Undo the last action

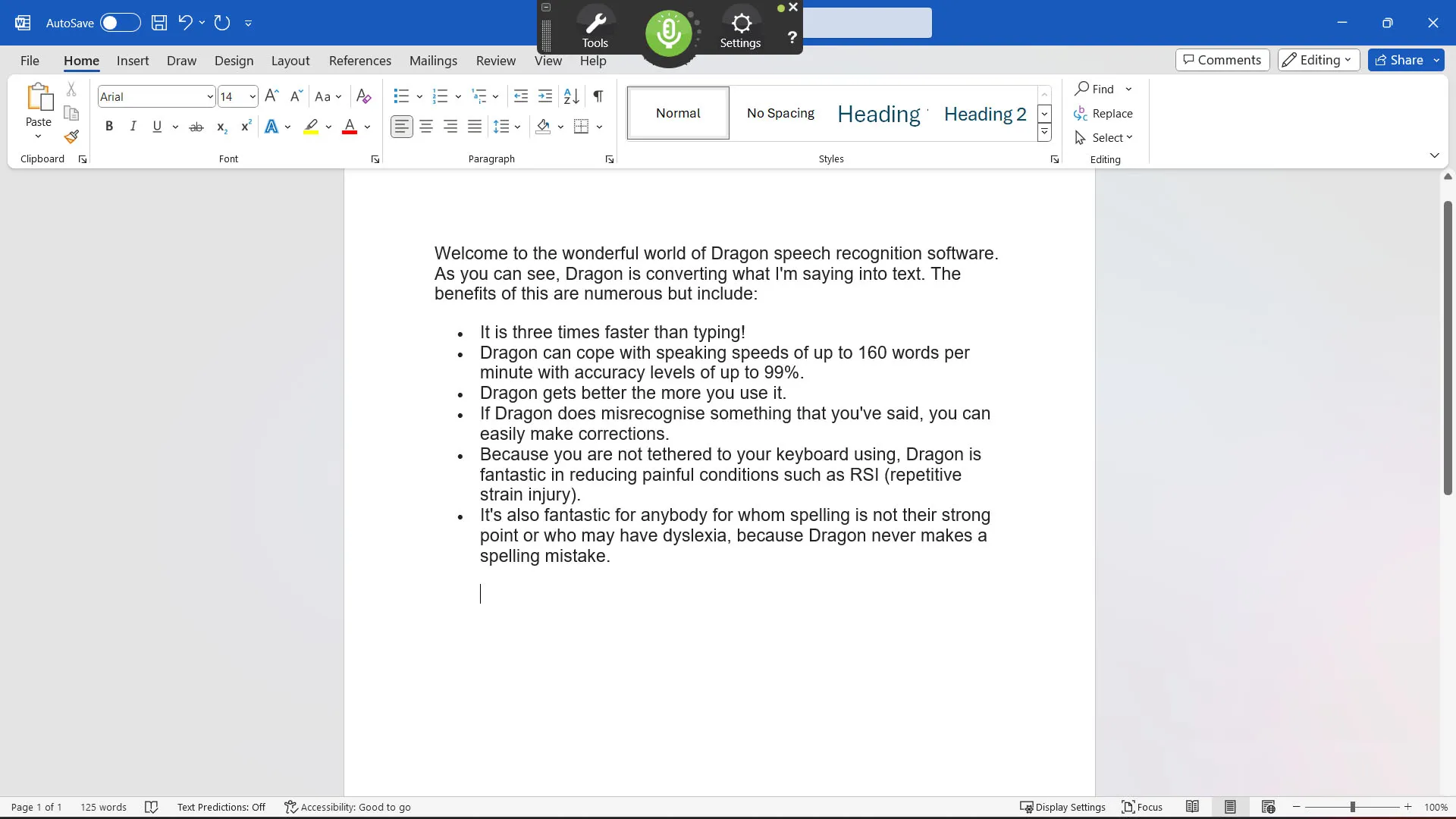click(x=185, y=23)
